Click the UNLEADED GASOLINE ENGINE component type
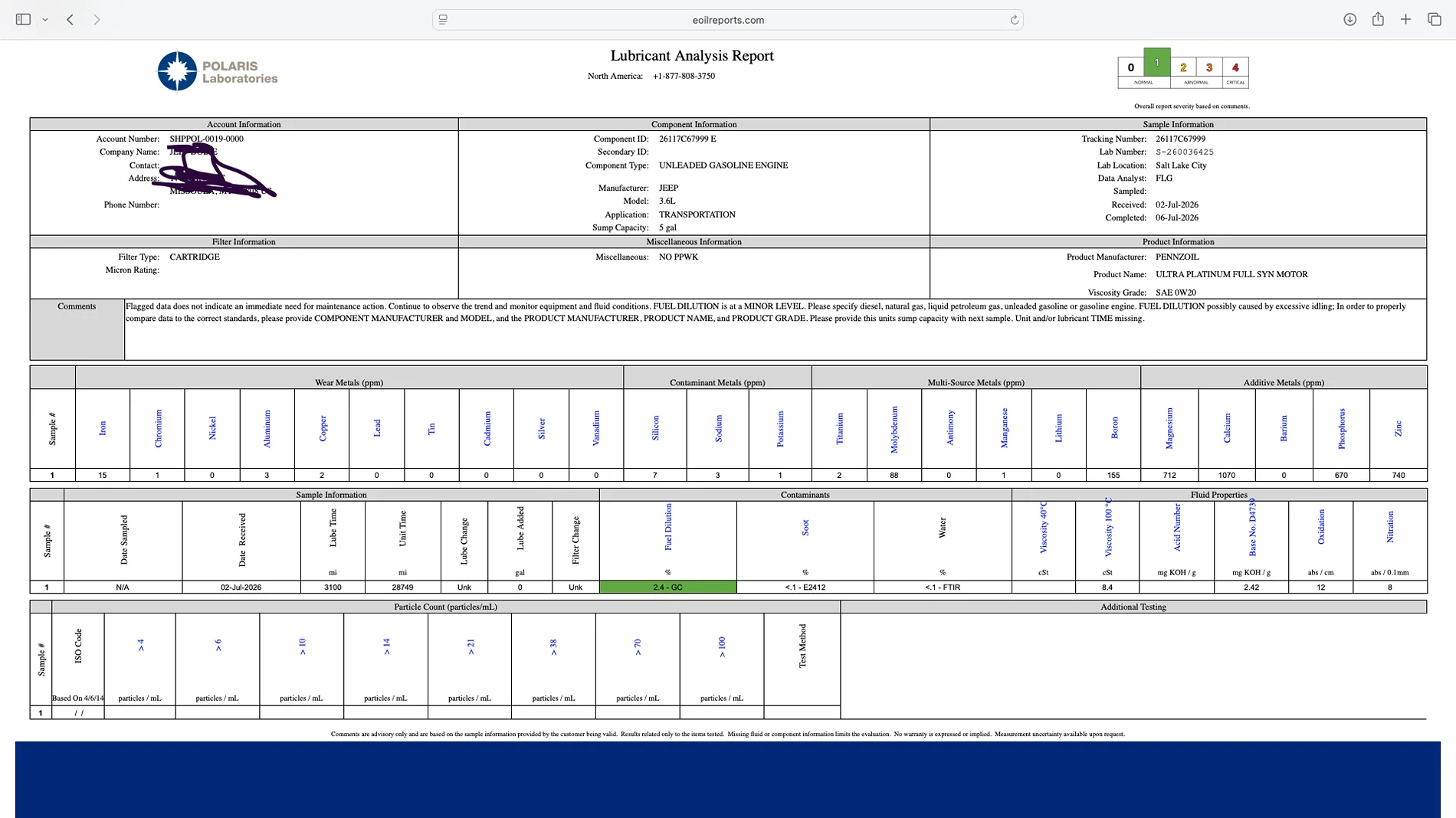The image size is (1456, 818). (723, 165)
